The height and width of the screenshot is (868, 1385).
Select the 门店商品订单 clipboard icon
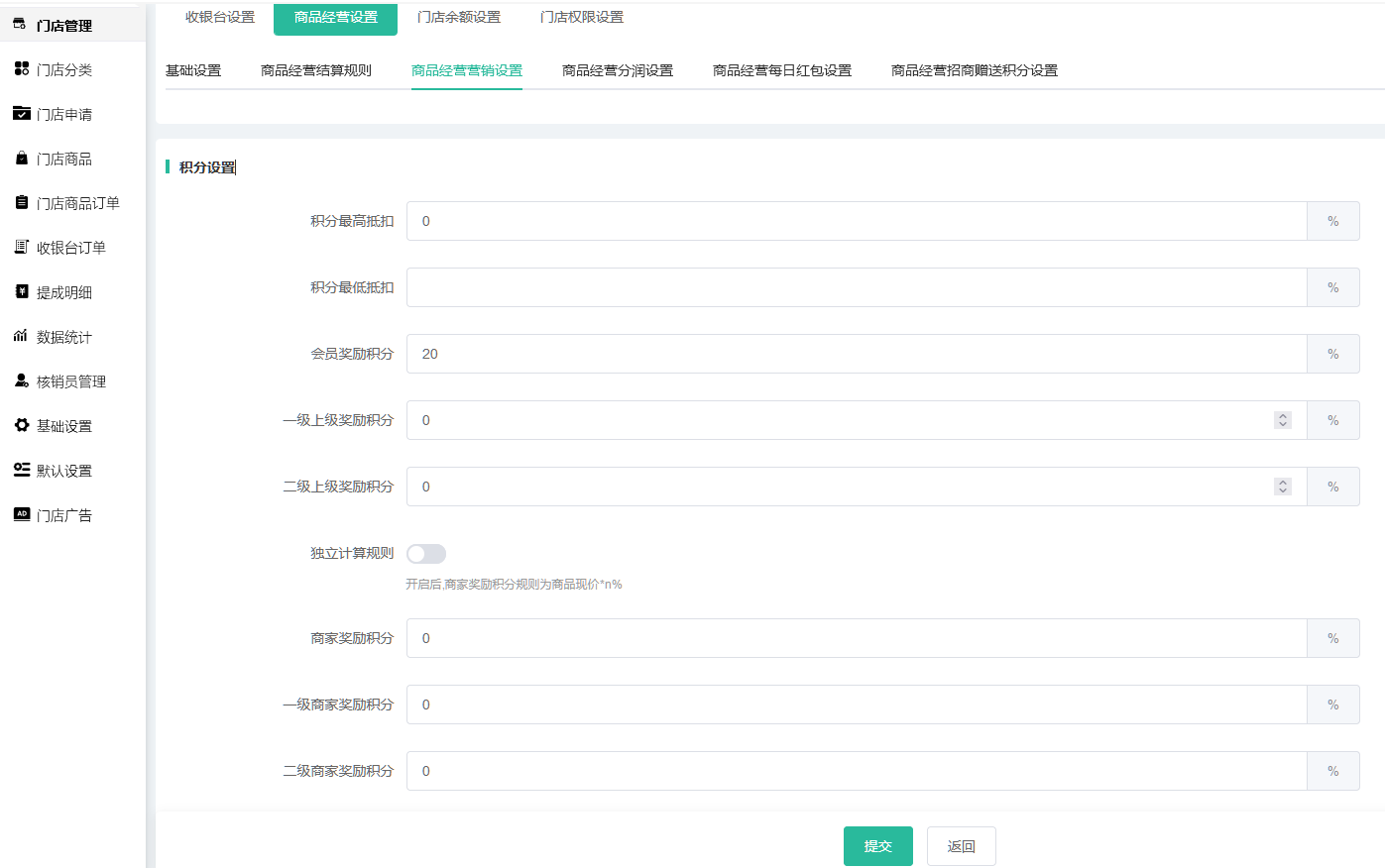22,202
